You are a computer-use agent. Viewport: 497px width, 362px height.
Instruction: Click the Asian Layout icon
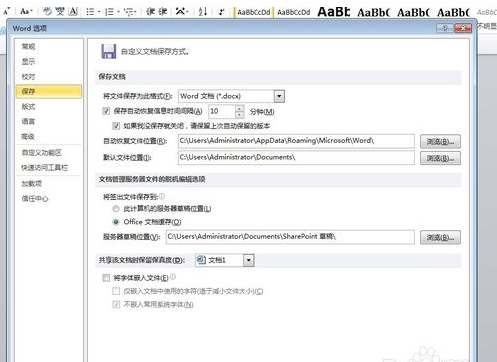180,12
